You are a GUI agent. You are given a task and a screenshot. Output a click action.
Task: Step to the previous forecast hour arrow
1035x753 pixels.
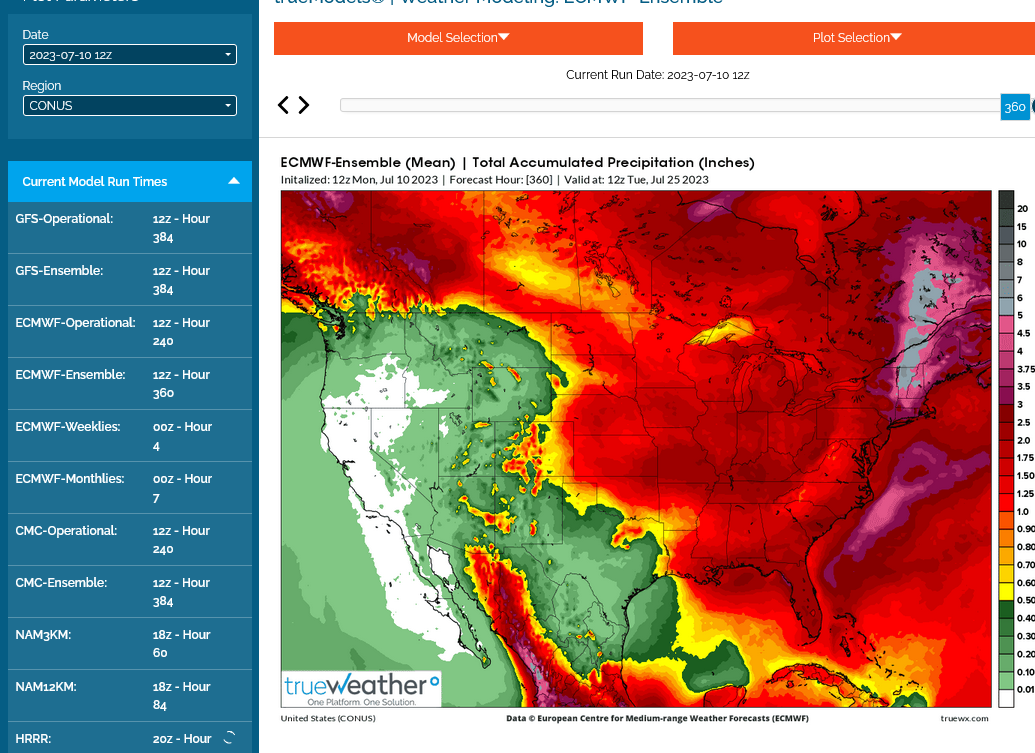283,105
